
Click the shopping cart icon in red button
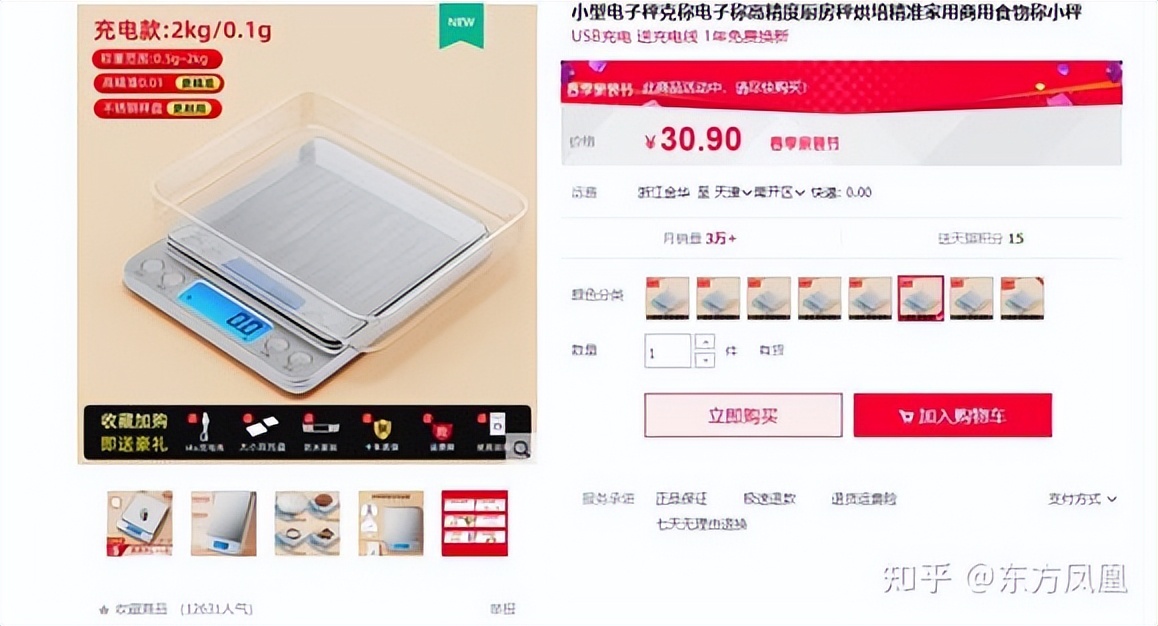(906, 416)
